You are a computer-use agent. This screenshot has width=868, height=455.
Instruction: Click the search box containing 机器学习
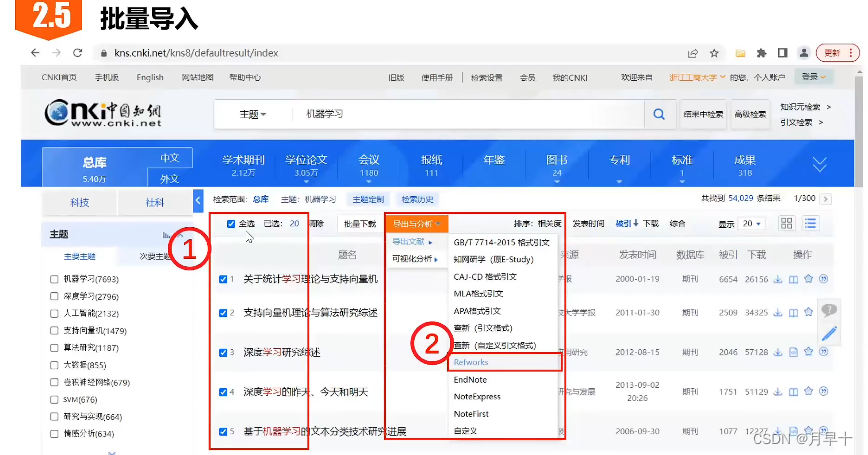click(468, 114)
